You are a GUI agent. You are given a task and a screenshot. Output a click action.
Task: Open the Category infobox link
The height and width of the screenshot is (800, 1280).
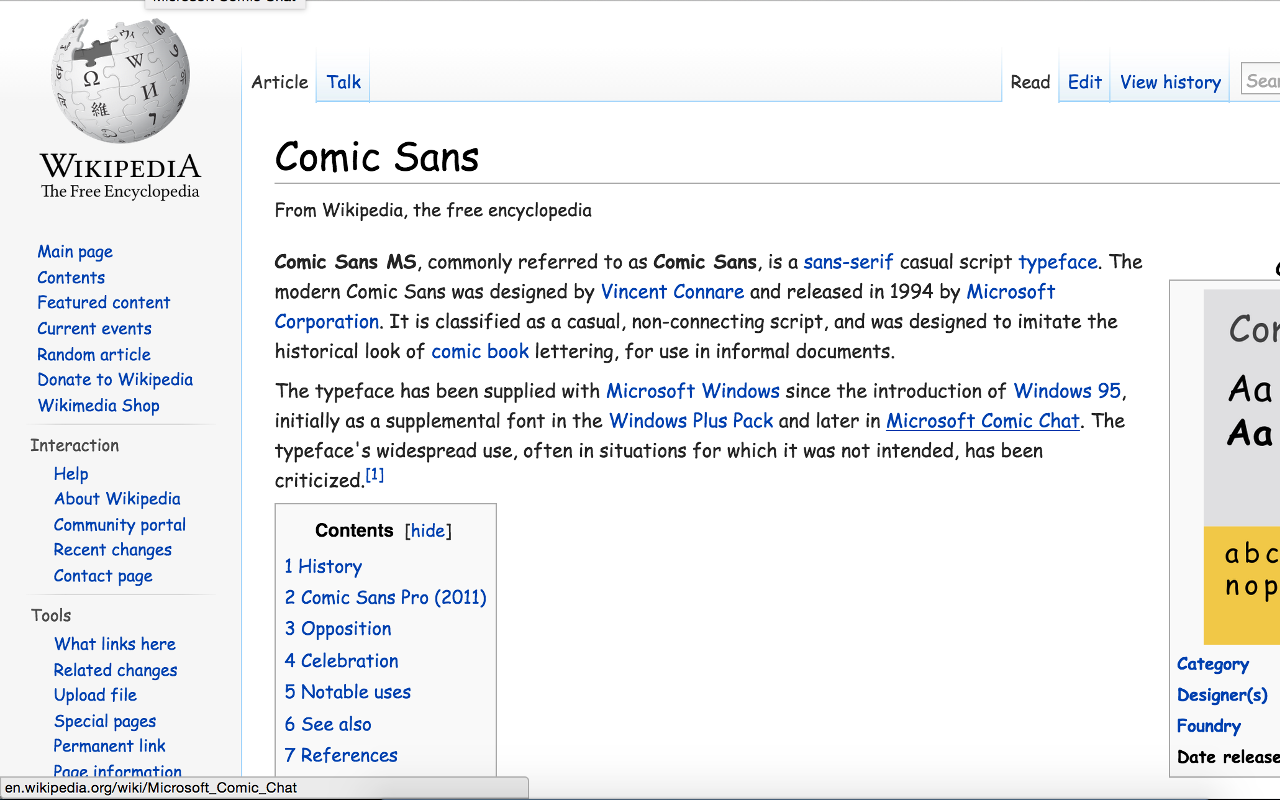tap(1213, 664)
